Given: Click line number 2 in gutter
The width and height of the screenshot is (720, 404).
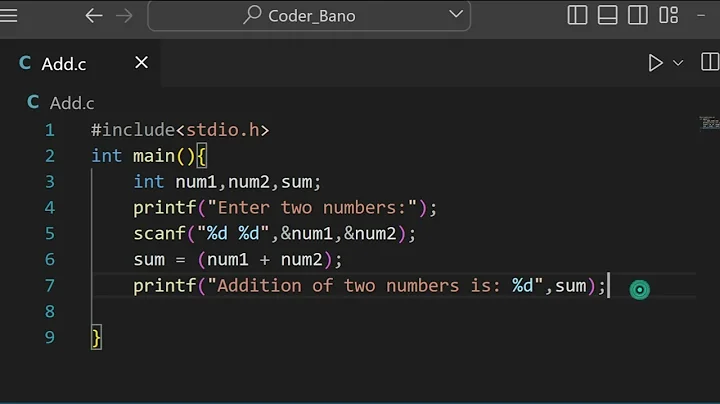Looking at the screenshot, I should [50, 156].
